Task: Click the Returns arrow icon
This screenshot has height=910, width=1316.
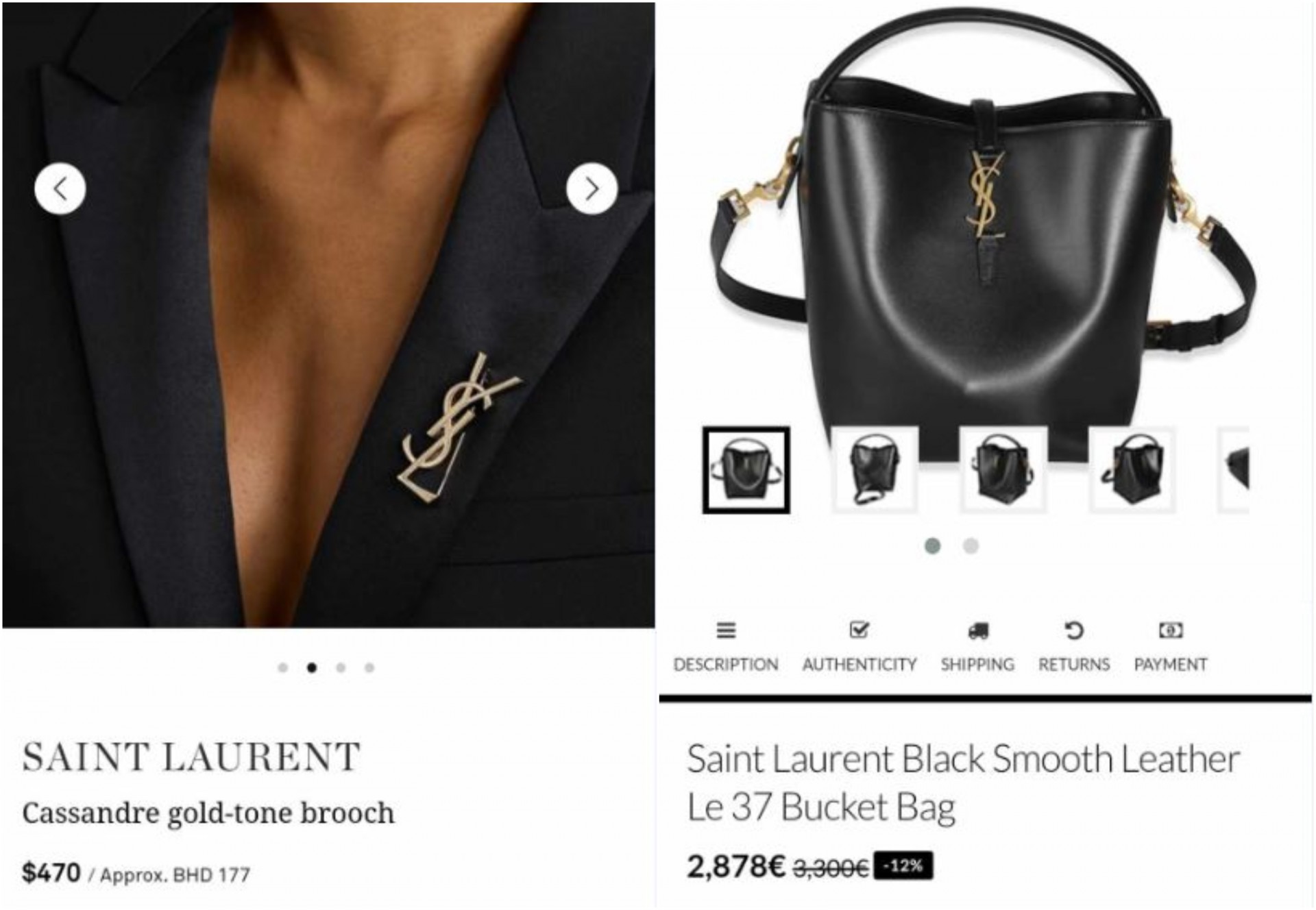Action: 1074,630
